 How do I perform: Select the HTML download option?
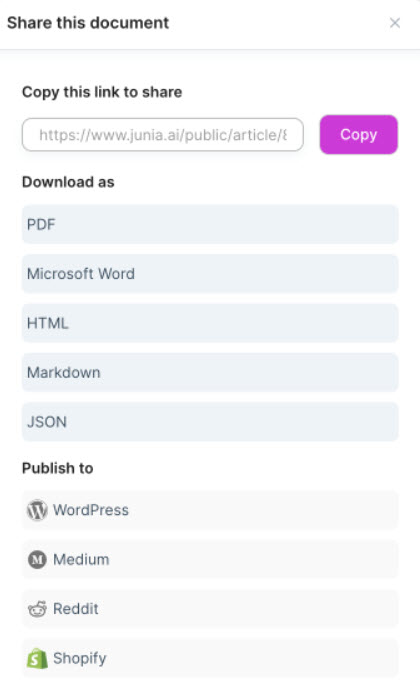point(210,323)
